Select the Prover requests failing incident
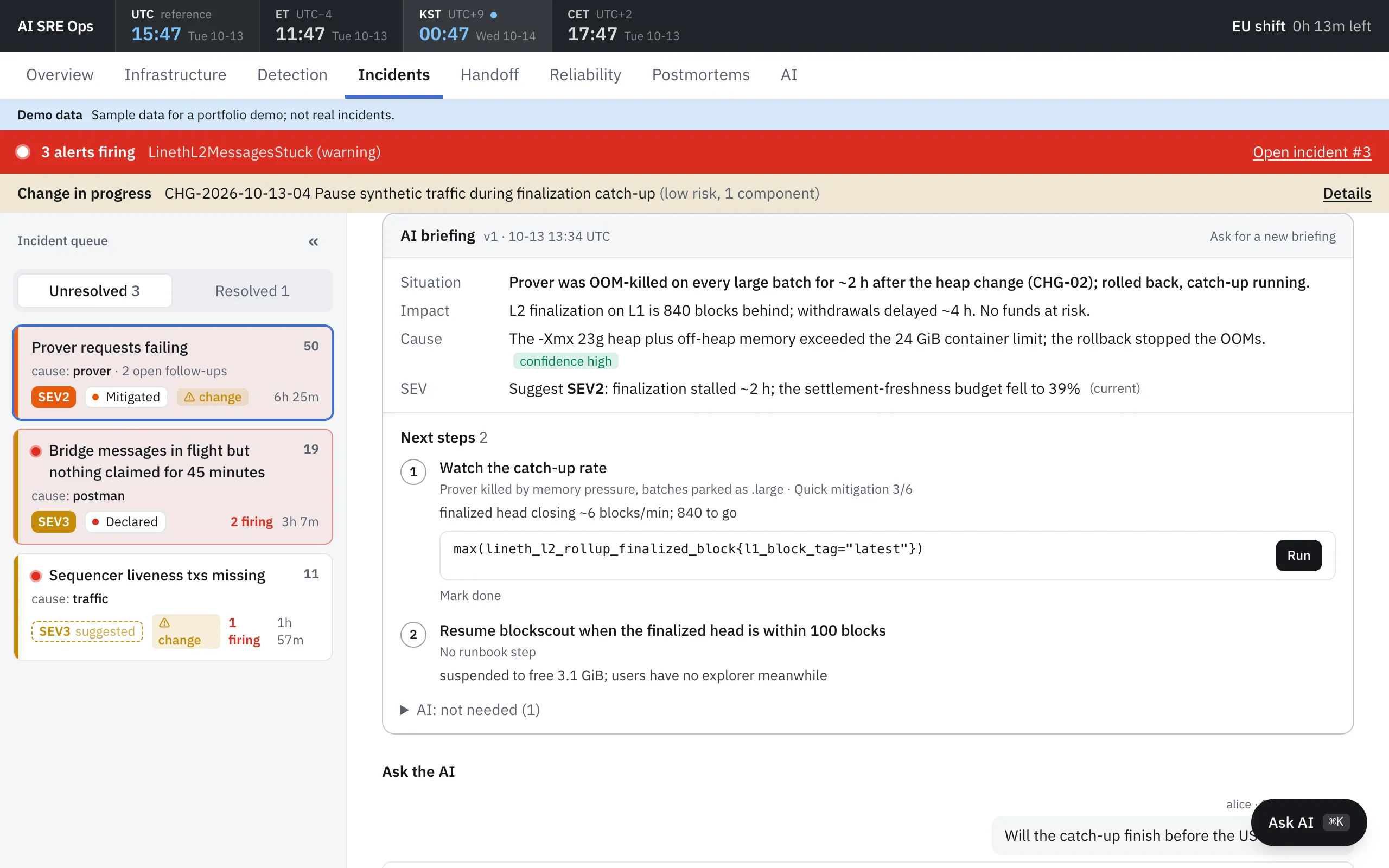Screen dimensions: 1389x868 tap(173, 373)
